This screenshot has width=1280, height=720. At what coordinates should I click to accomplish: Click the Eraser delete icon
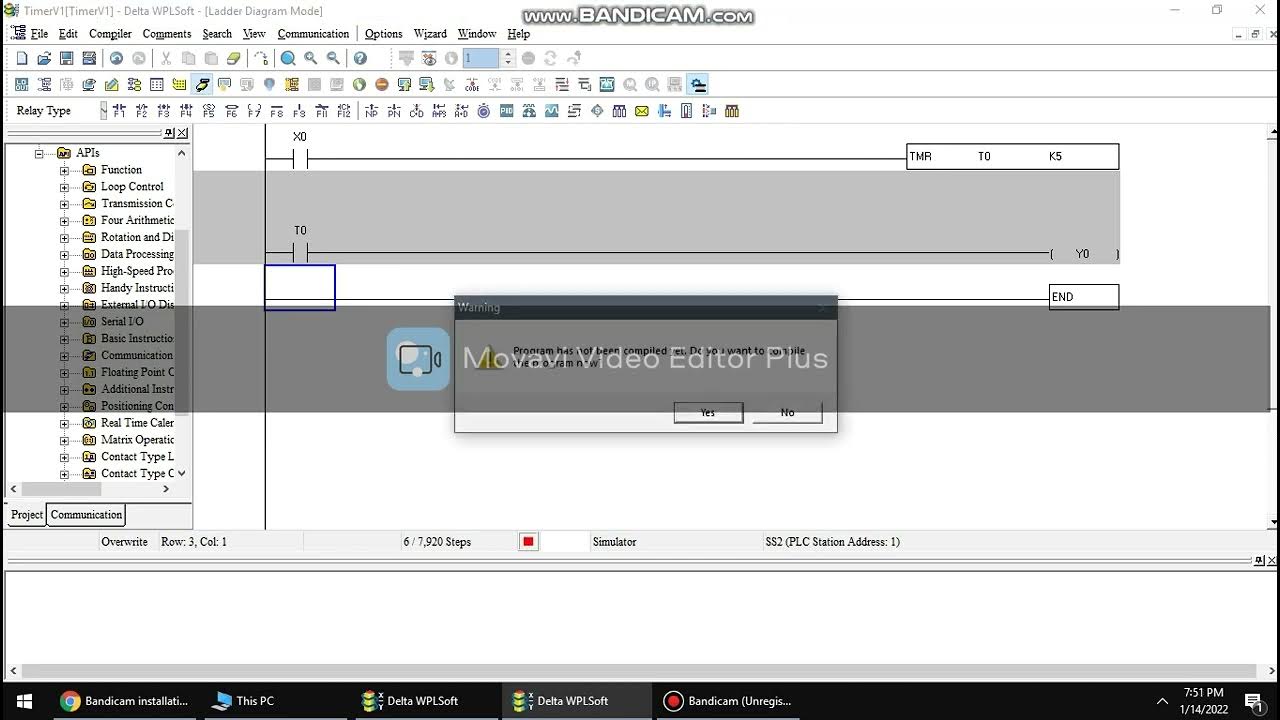click(x=234, y=59)
